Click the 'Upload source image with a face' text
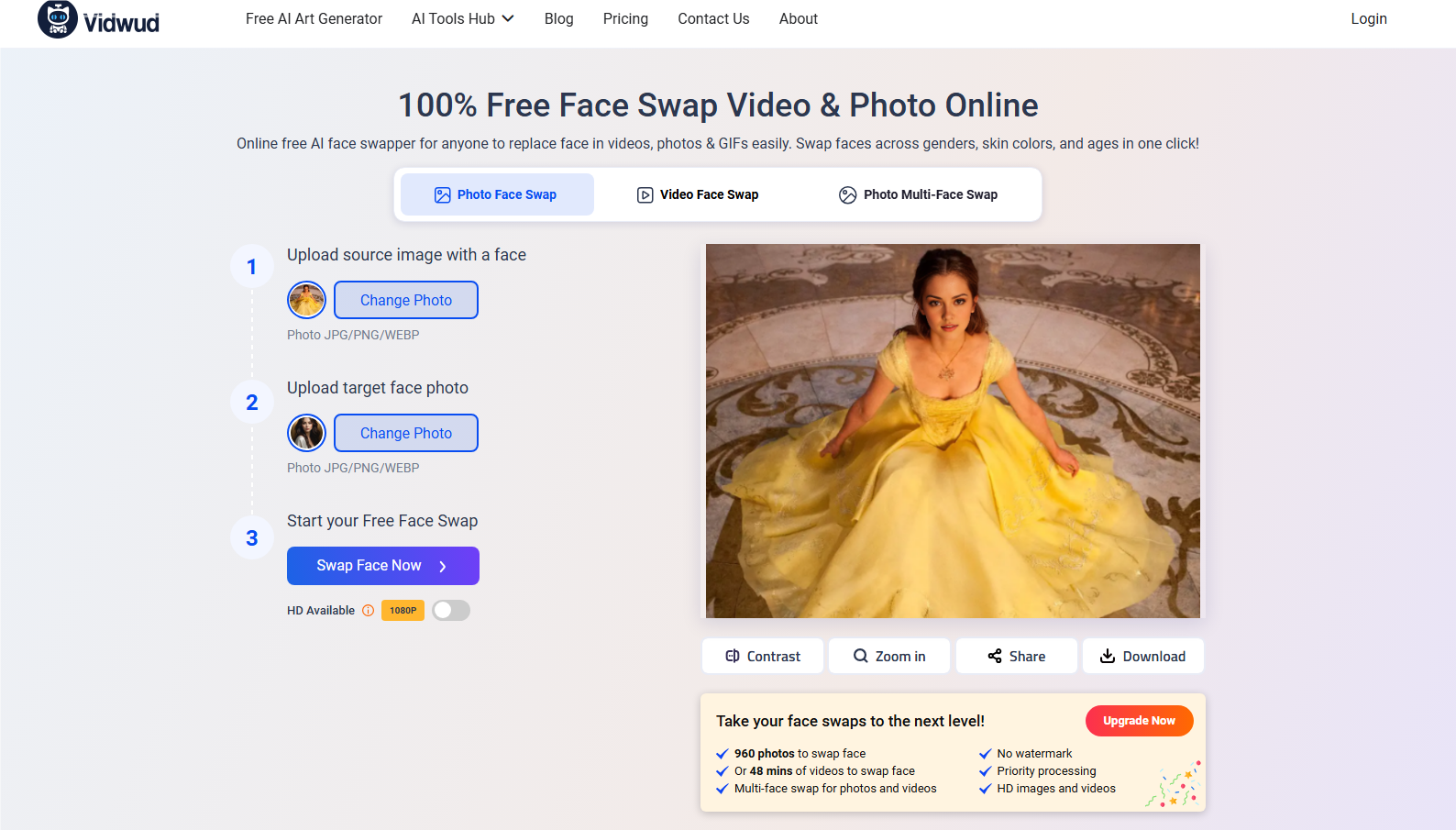This screenshot has height=830, width=1456. pos(406,255)
